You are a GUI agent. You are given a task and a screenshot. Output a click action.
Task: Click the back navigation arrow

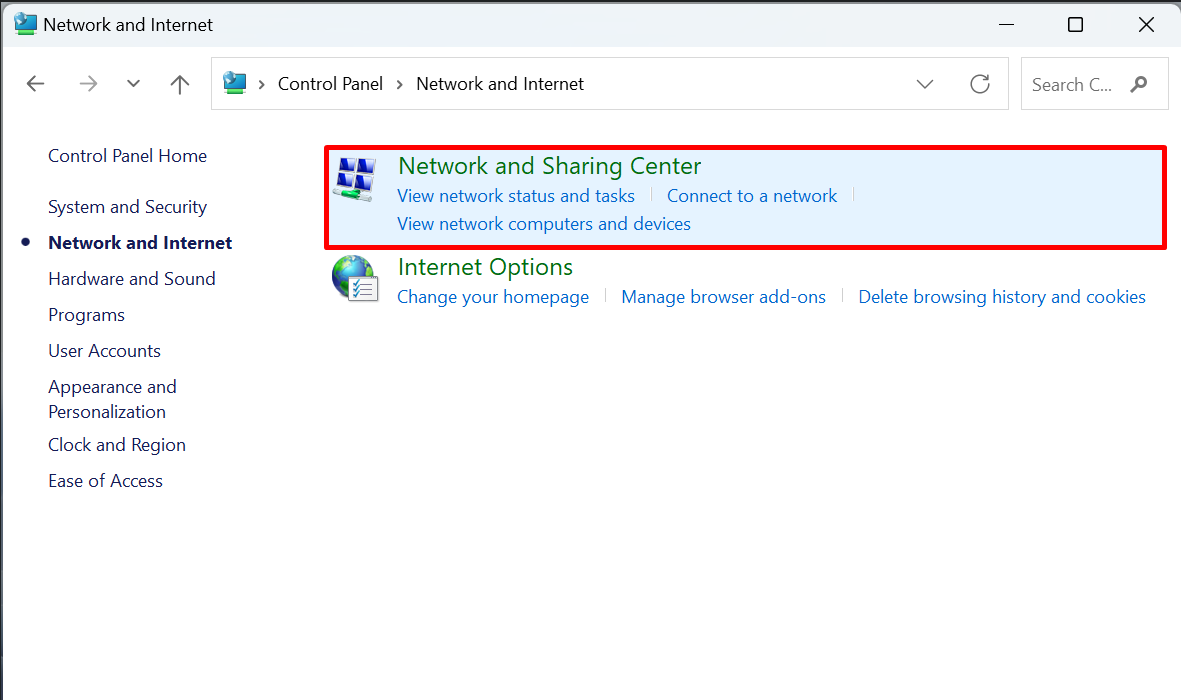(35, 84)
